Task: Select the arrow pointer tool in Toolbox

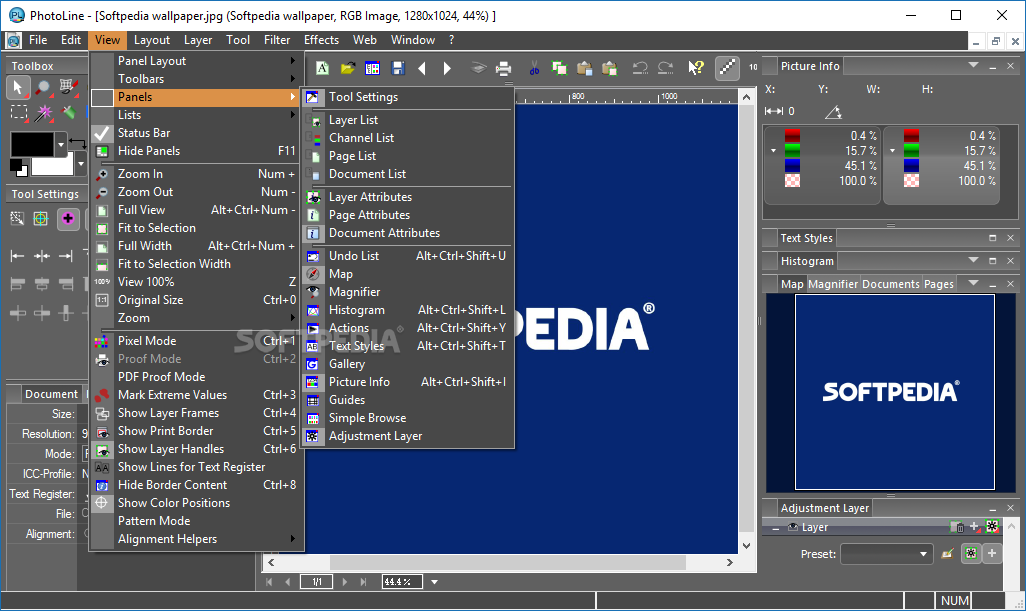Action: [18, 87]
